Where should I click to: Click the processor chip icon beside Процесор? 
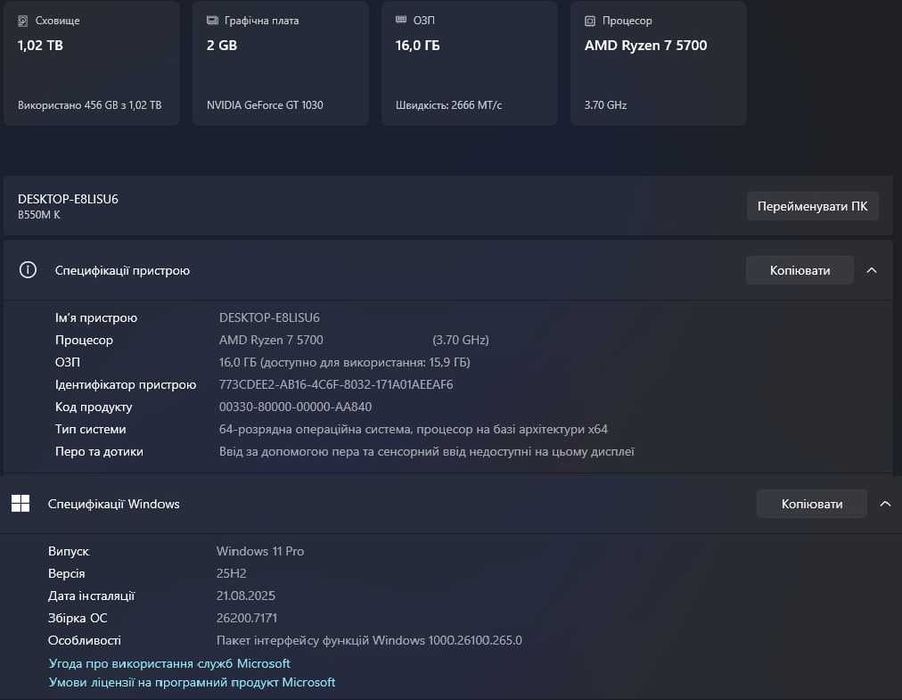pos(590,21)
